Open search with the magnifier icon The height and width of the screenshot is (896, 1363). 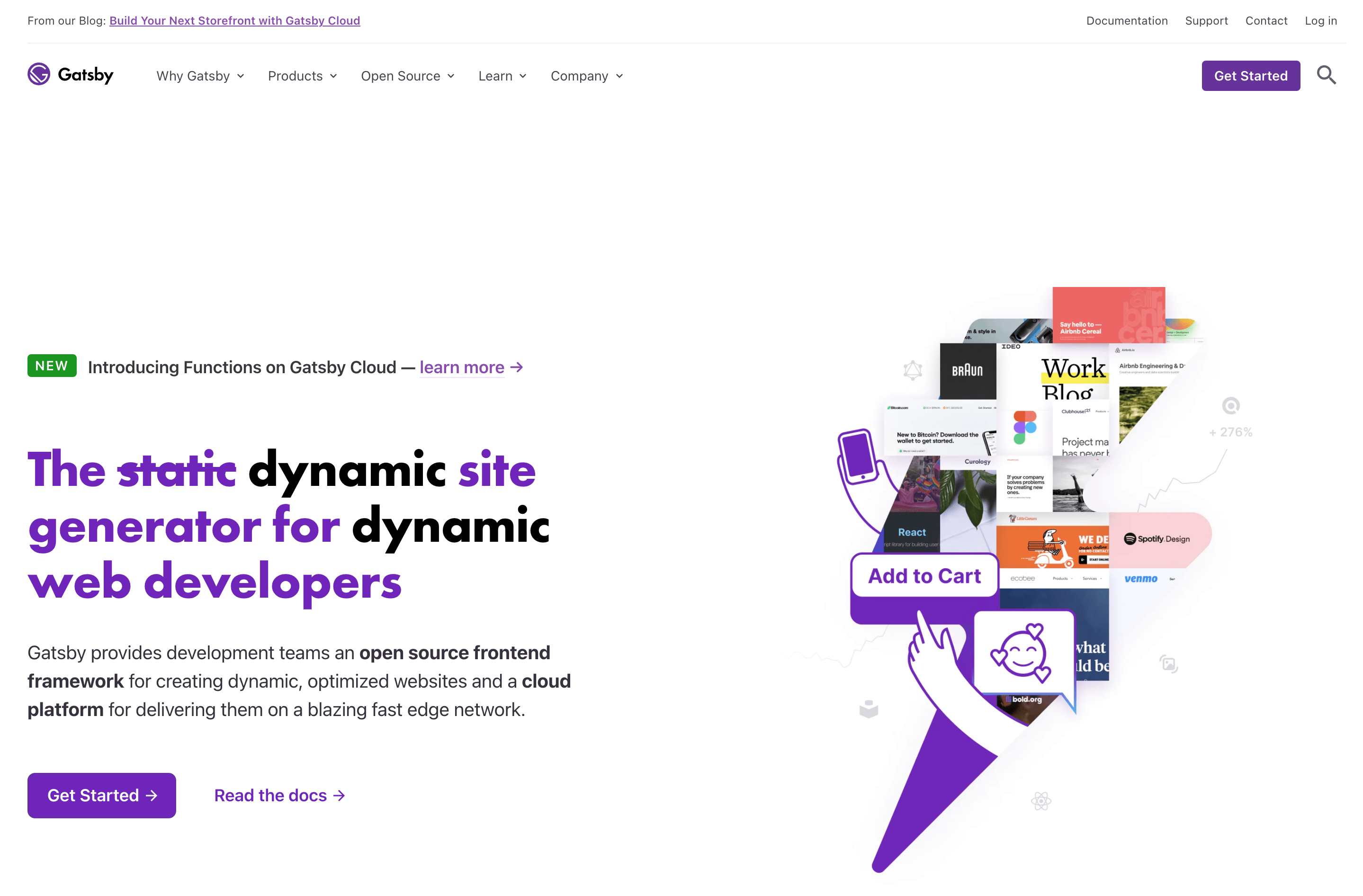[1326, 75]
